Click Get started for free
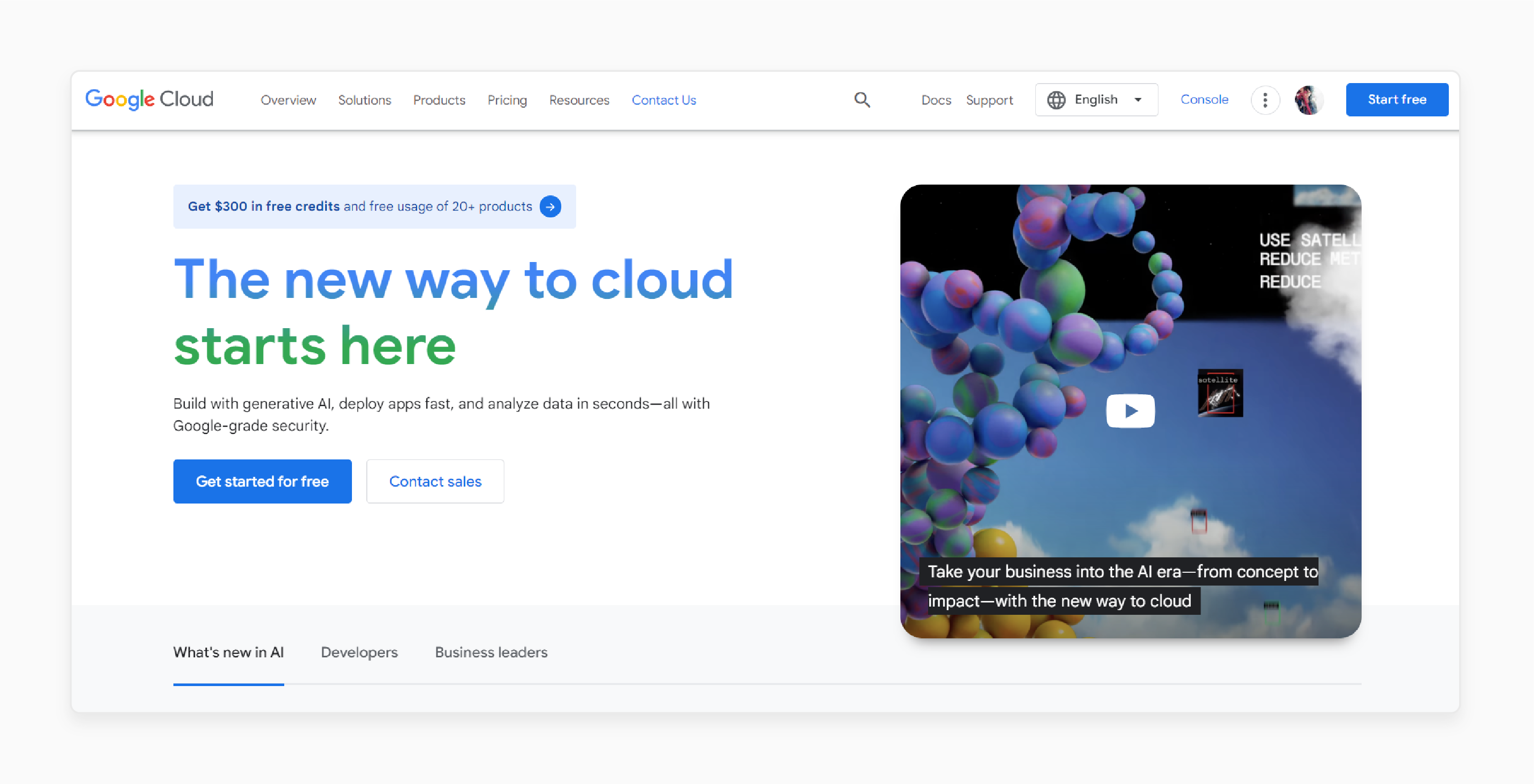 (x=263, y=481)
